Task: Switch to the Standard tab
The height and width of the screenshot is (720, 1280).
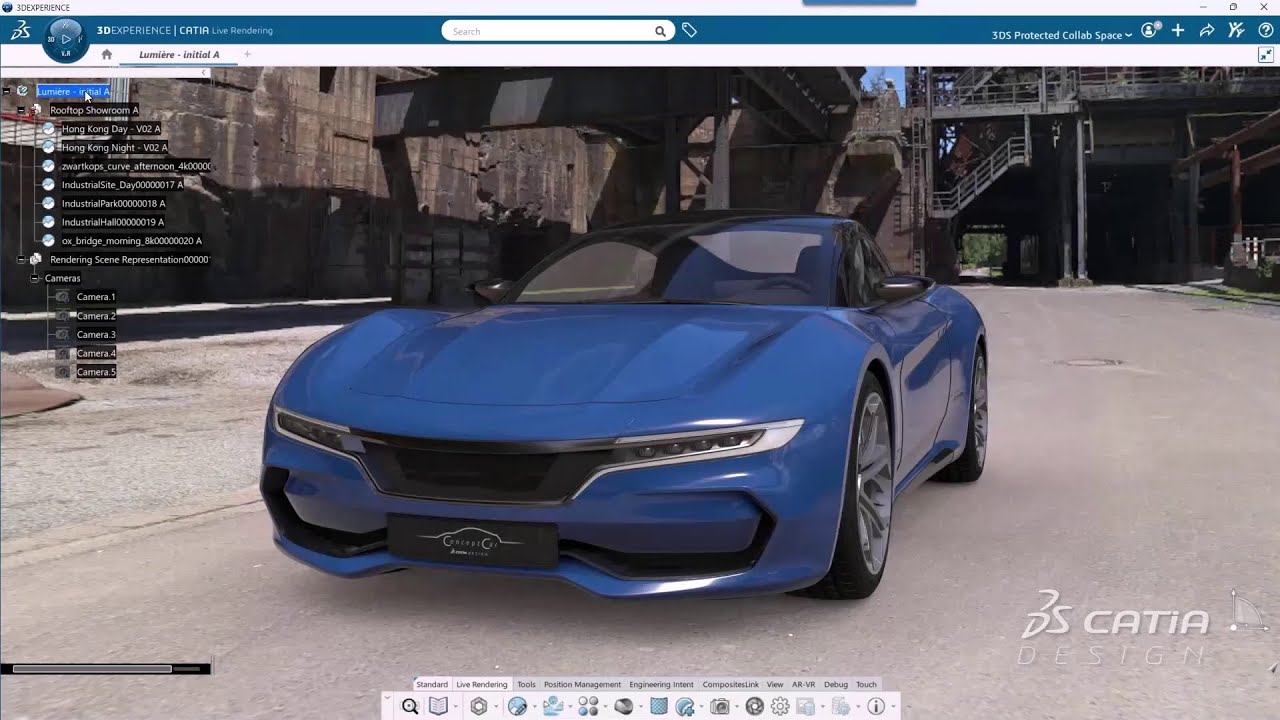Action: click(432, 685)
